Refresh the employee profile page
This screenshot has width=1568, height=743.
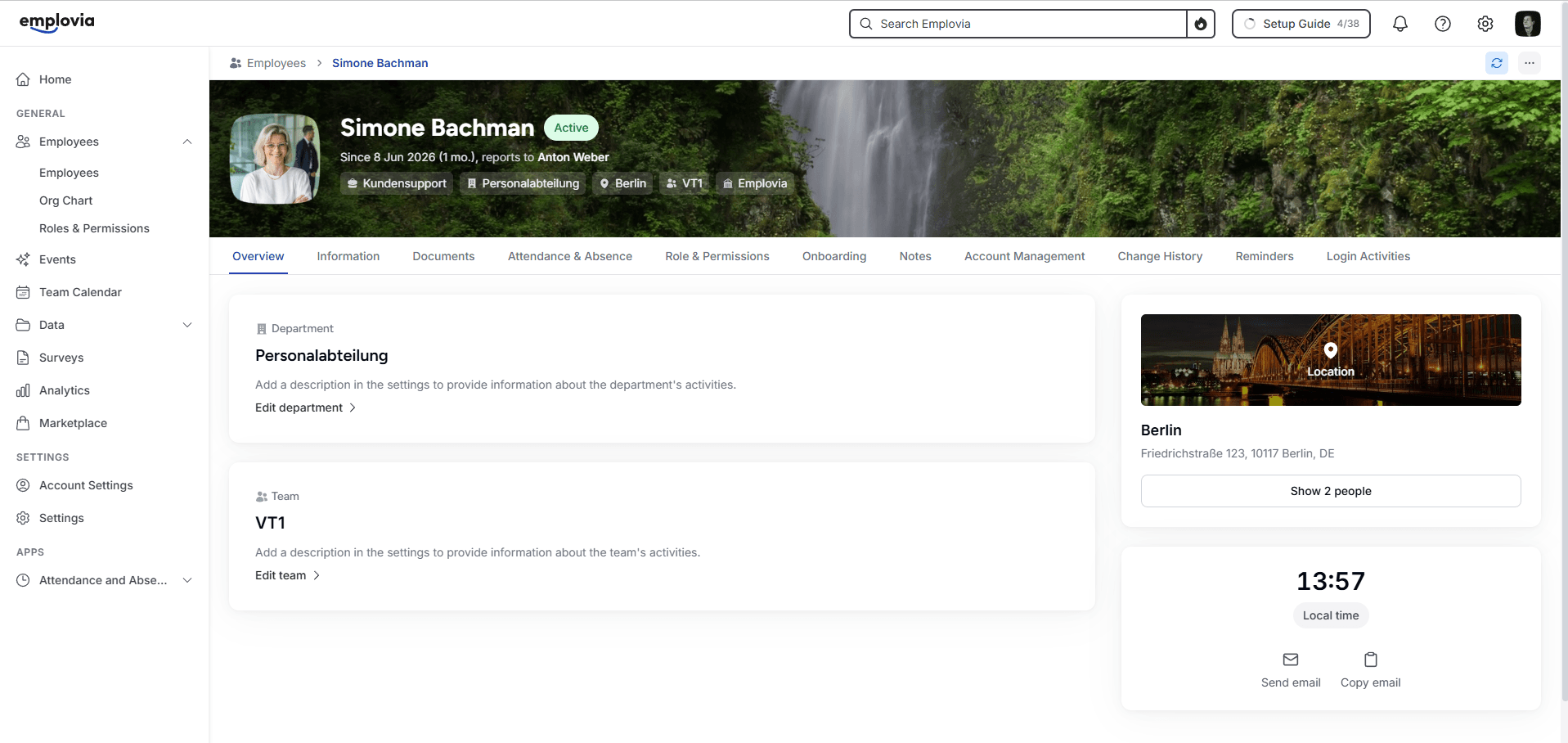pyautogui.click(x=1497, y=63)
